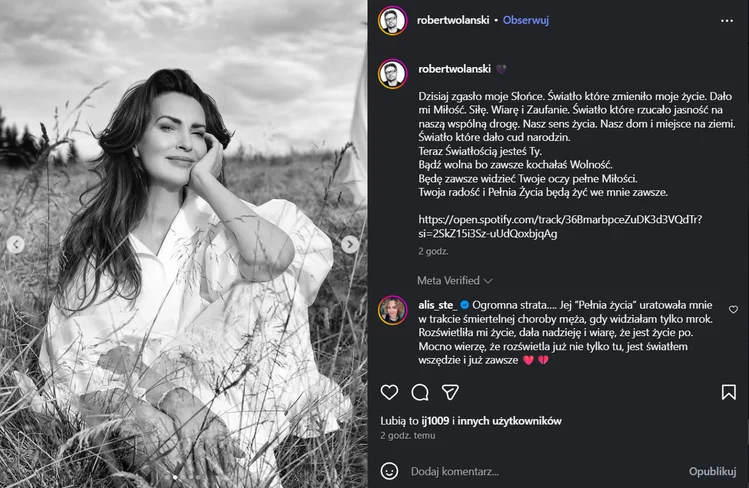Expand the Meta Verified dropdown
749x488 pixels.
pyautogui.click(x=455, y=281)
